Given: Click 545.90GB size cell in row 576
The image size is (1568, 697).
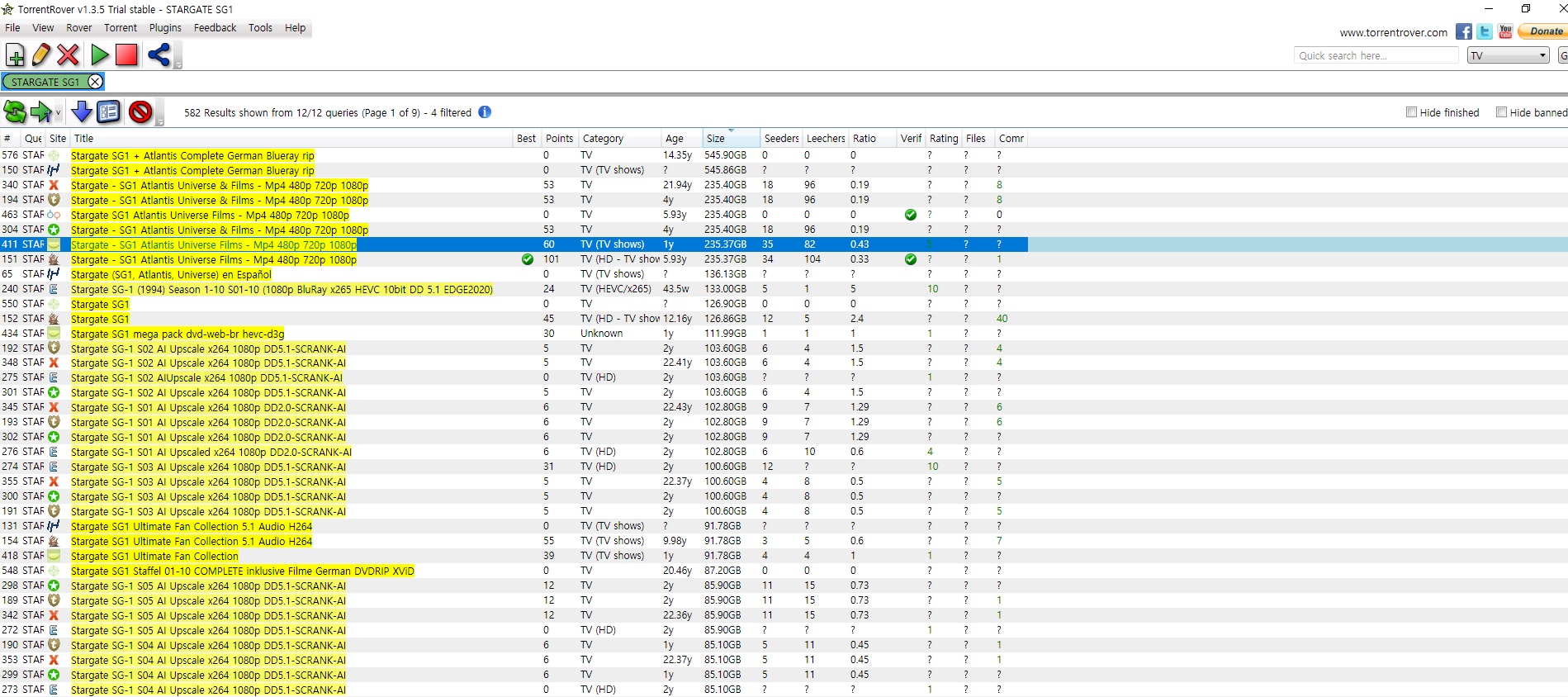Looking at the screenshot, I should (x=725, y=155).
